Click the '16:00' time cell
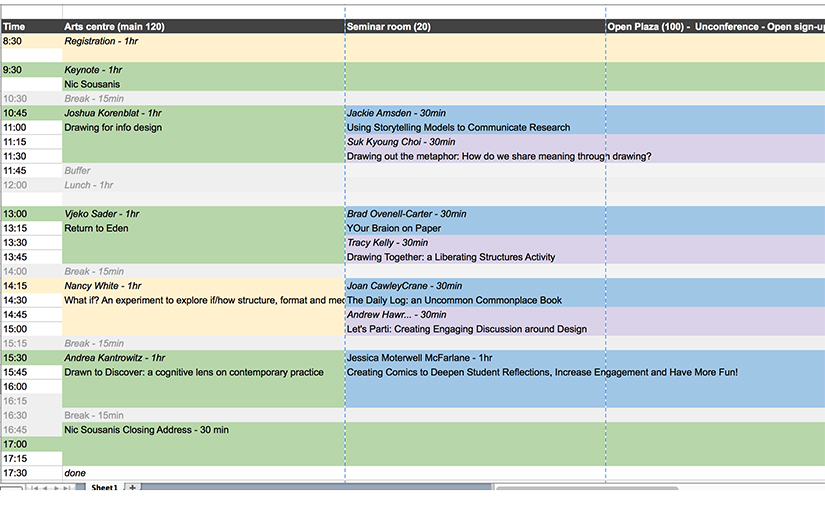Image resolution: width=825 pixels, height=510 pixels. [x=32, y=386]
